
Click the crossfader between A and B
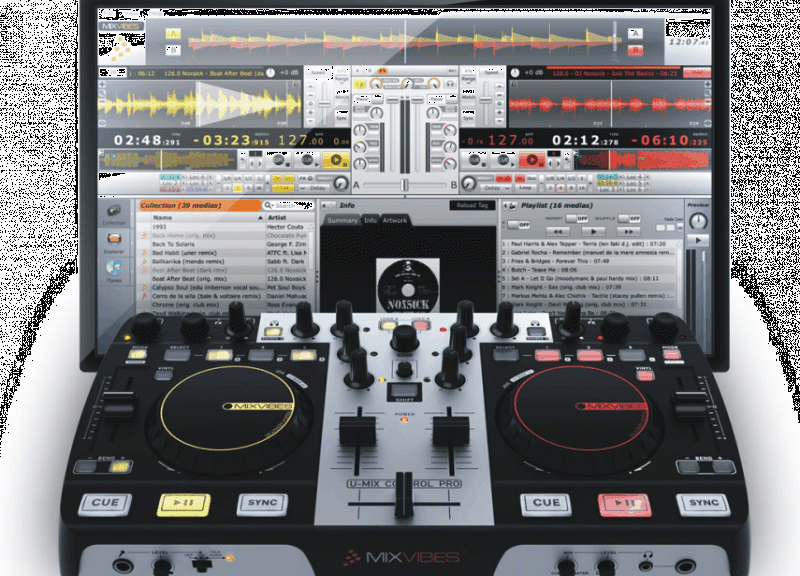404,185
